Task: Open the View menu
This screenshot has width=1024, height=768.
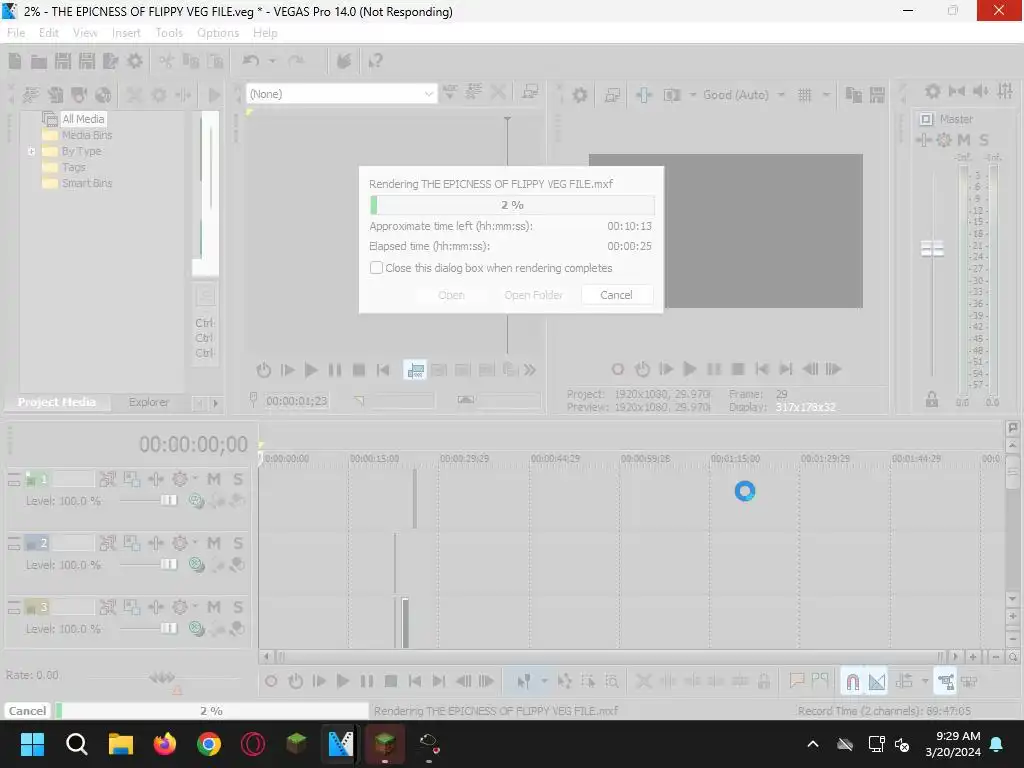Action: click(x=85, y=33)
